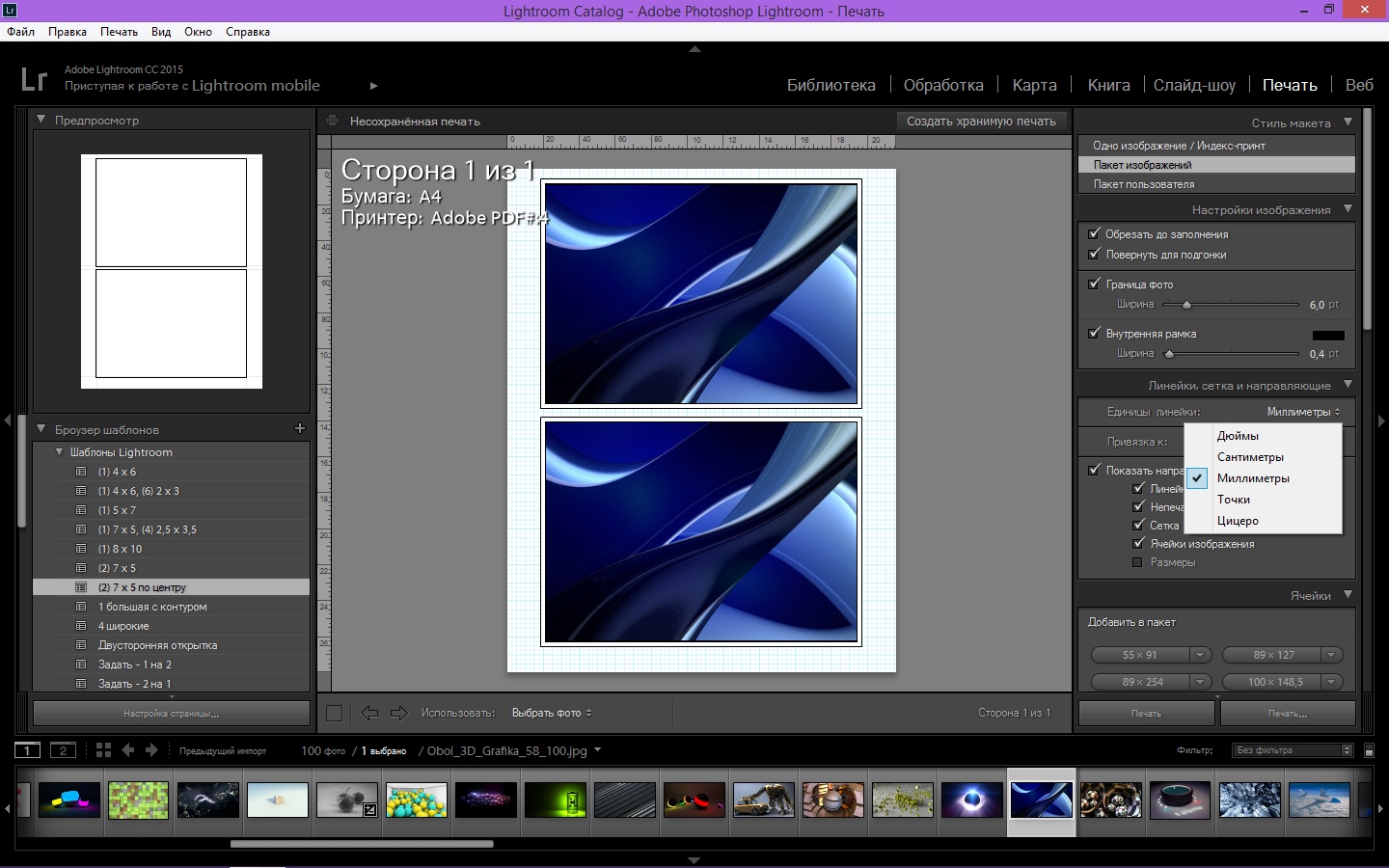1389x868 pixels.
Task: Switch to Обработка module
Action: pyautogui.click(x=943, y=85)
